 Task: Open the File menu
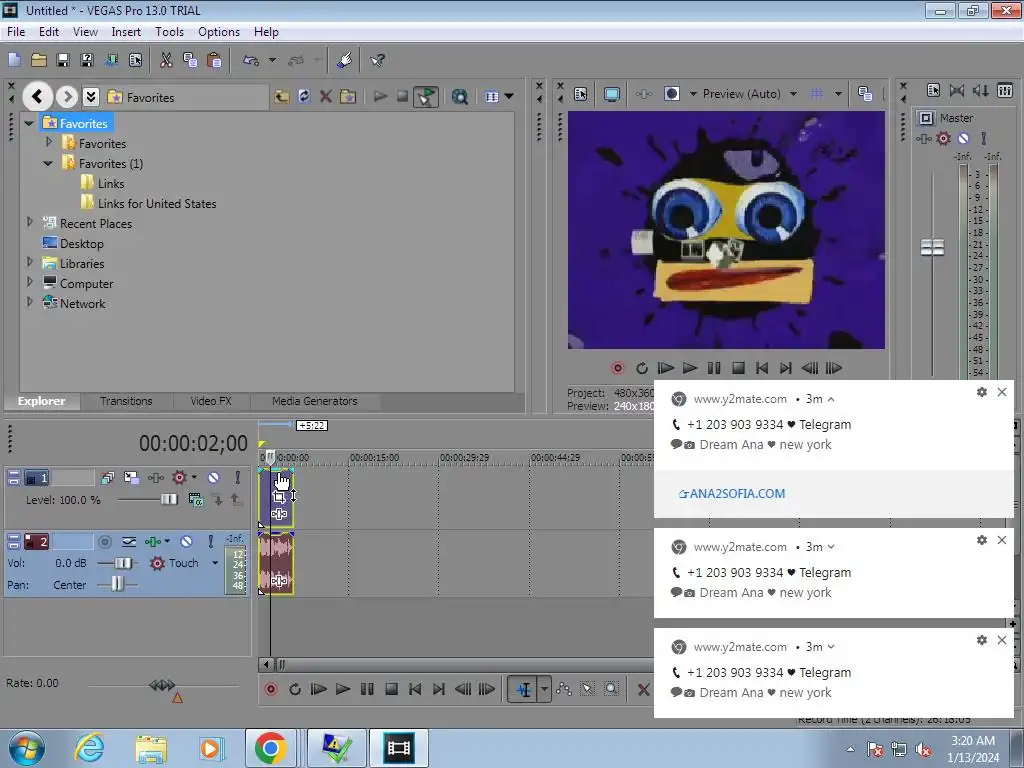tap(16, 31)
